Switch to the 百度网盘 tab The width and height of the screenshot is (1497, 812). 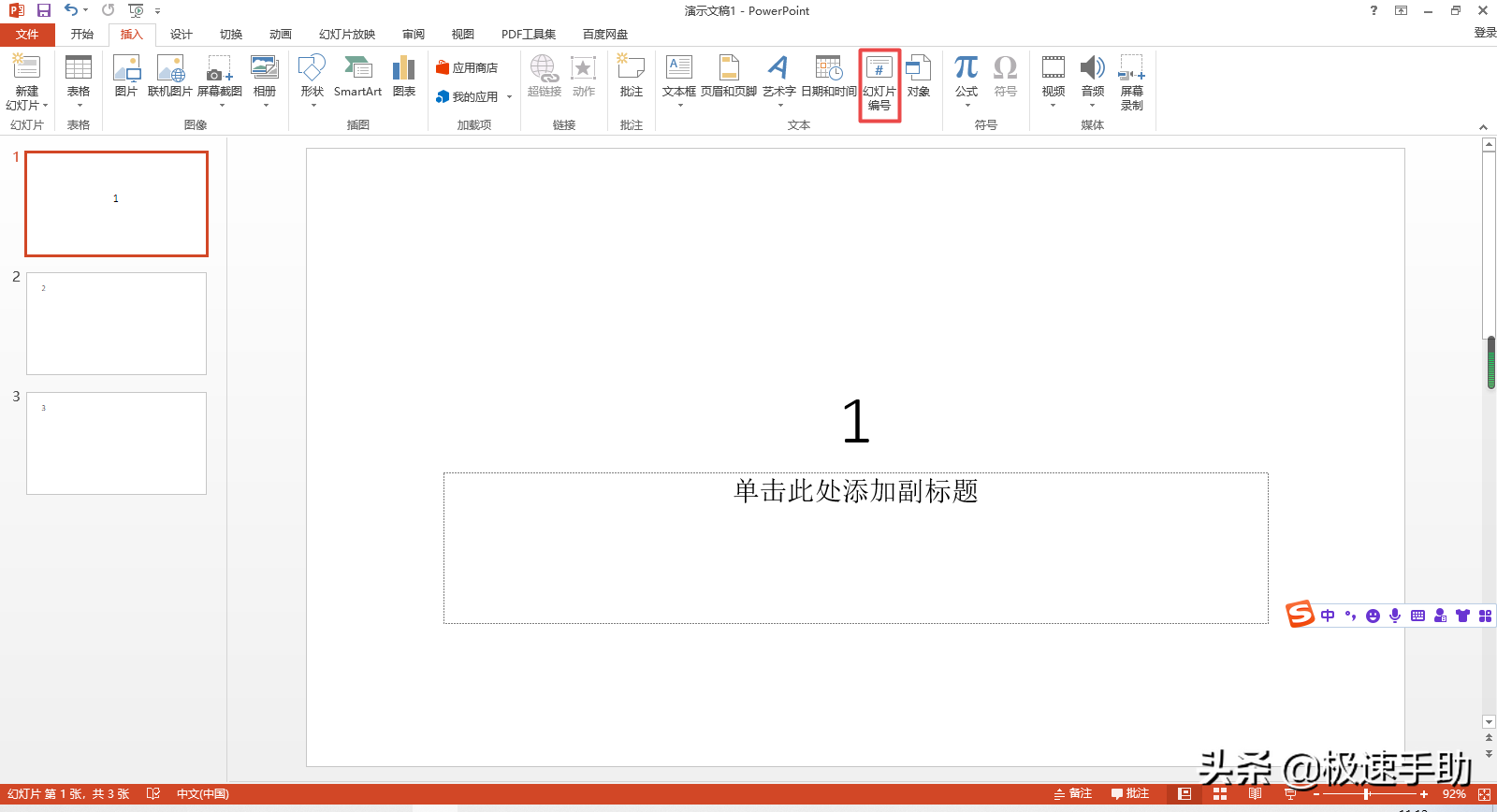coord(605,35)
